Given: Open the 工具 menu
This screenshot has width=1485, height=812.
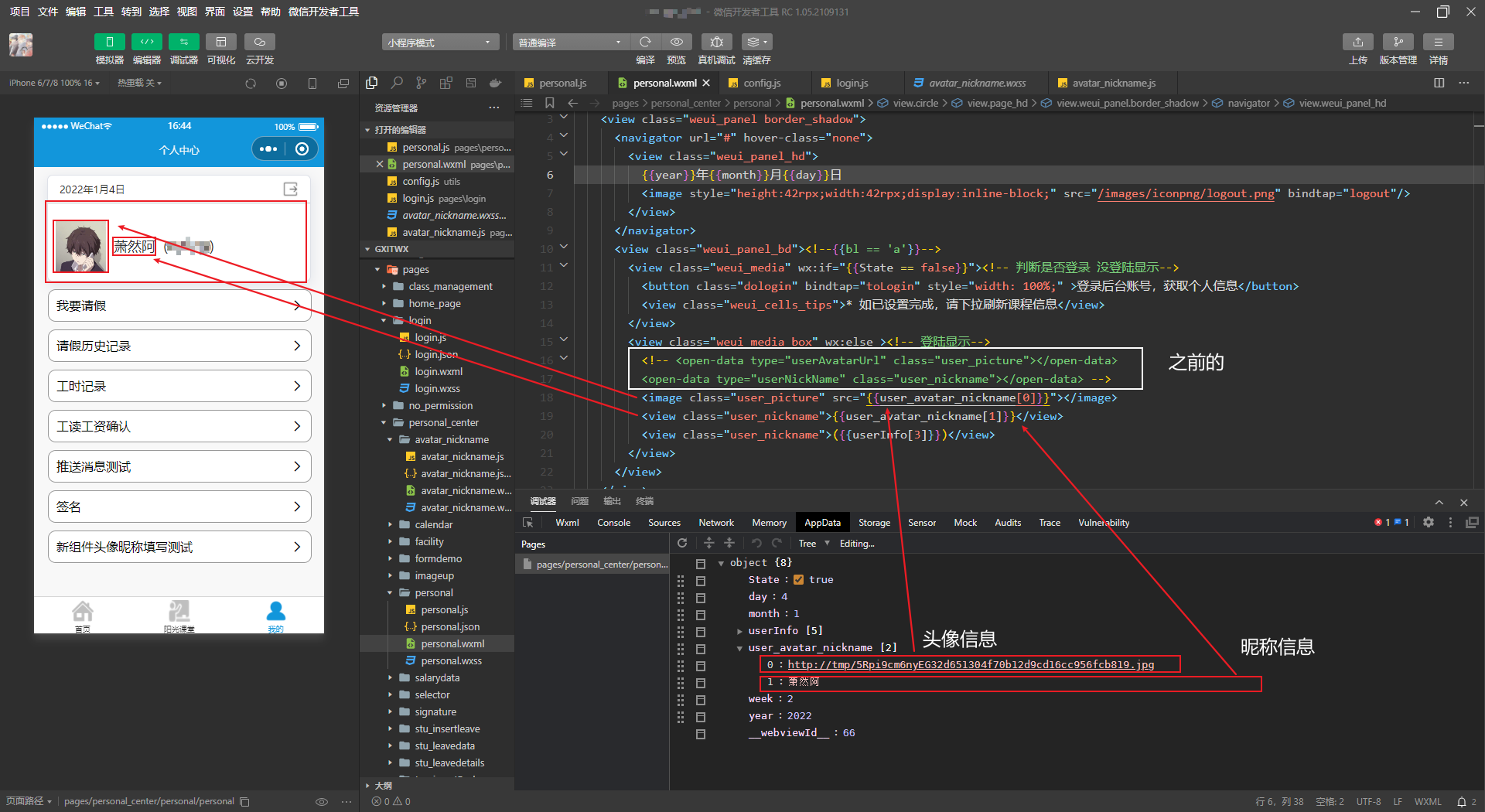Looking at the screenshot, I should (x=104, y=12).
